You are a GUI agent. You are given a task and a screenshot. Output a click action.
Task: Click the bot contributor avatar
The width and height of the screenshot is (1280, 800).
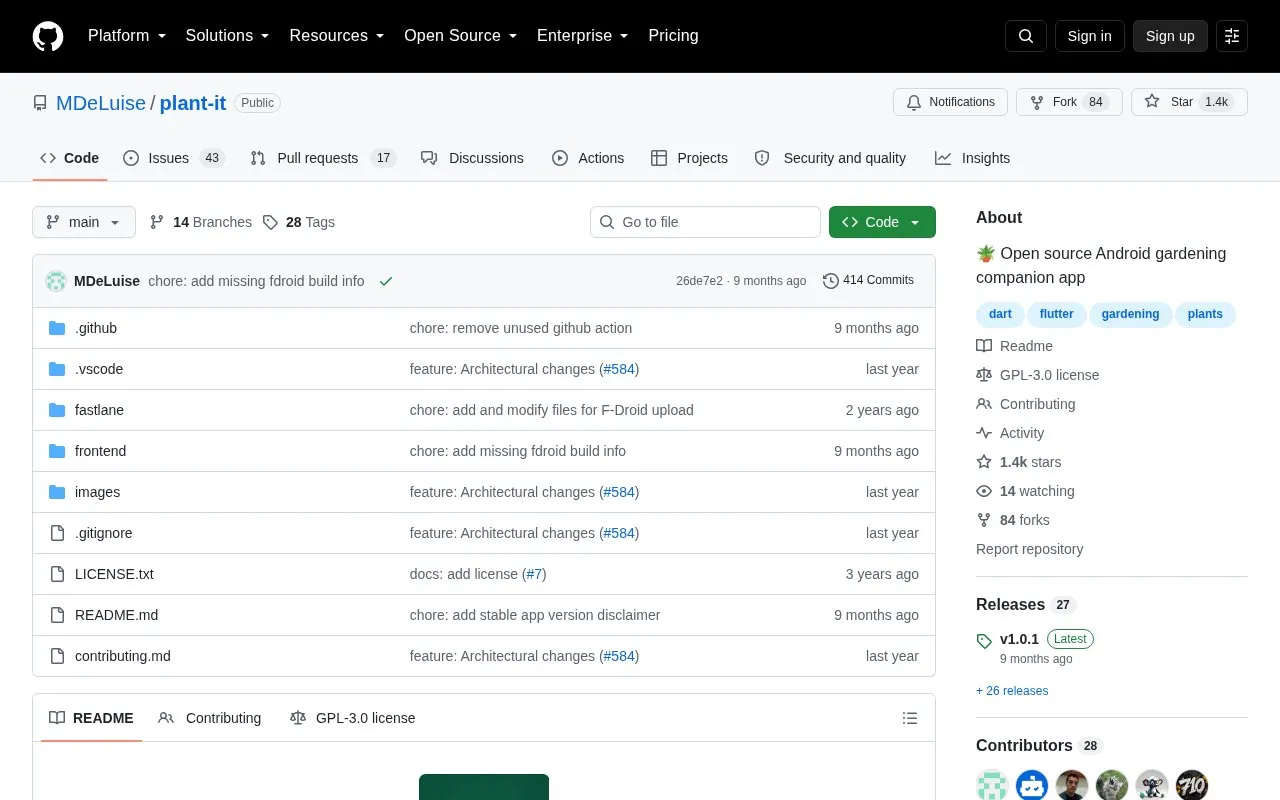1032,785
